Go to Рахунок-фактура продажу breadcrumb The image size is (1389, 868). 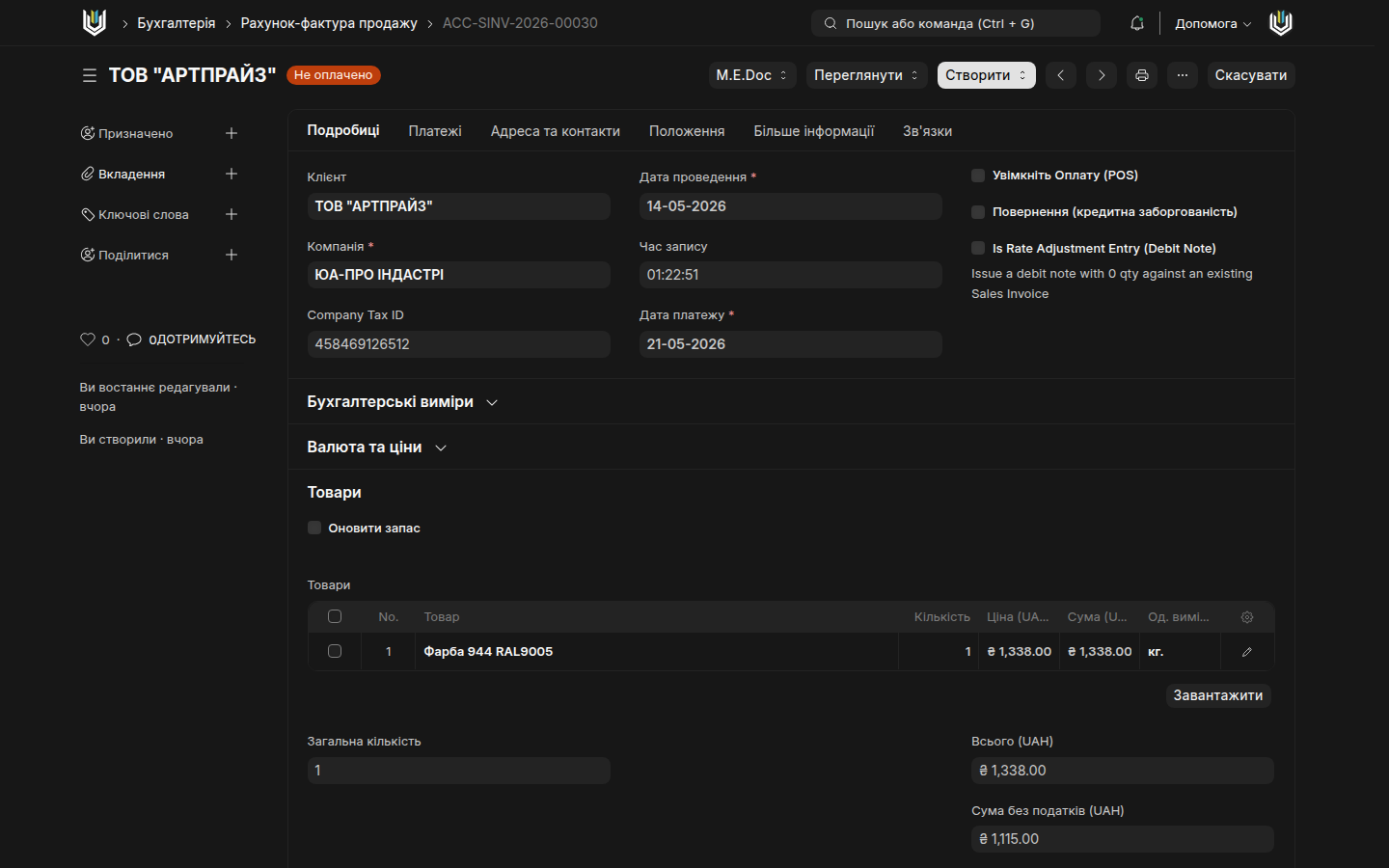tap(329, 23)
